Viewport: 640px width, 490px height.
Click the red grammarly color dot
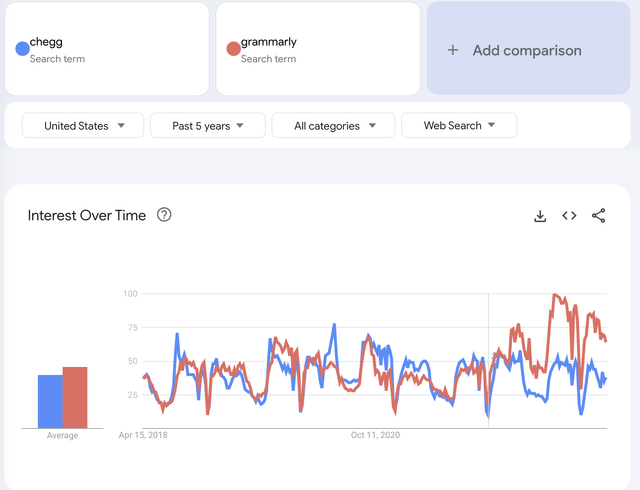233,49
